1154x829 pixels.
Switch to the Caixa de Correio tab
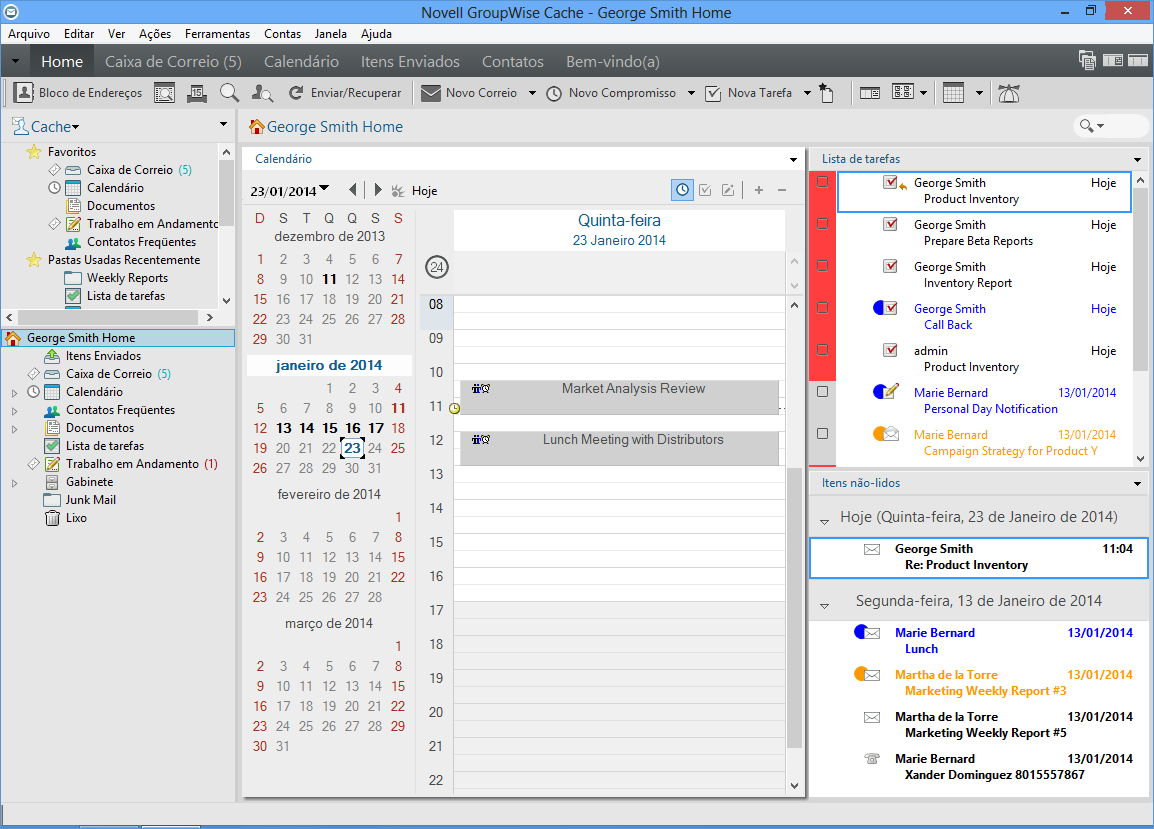[x=173, y=62]
